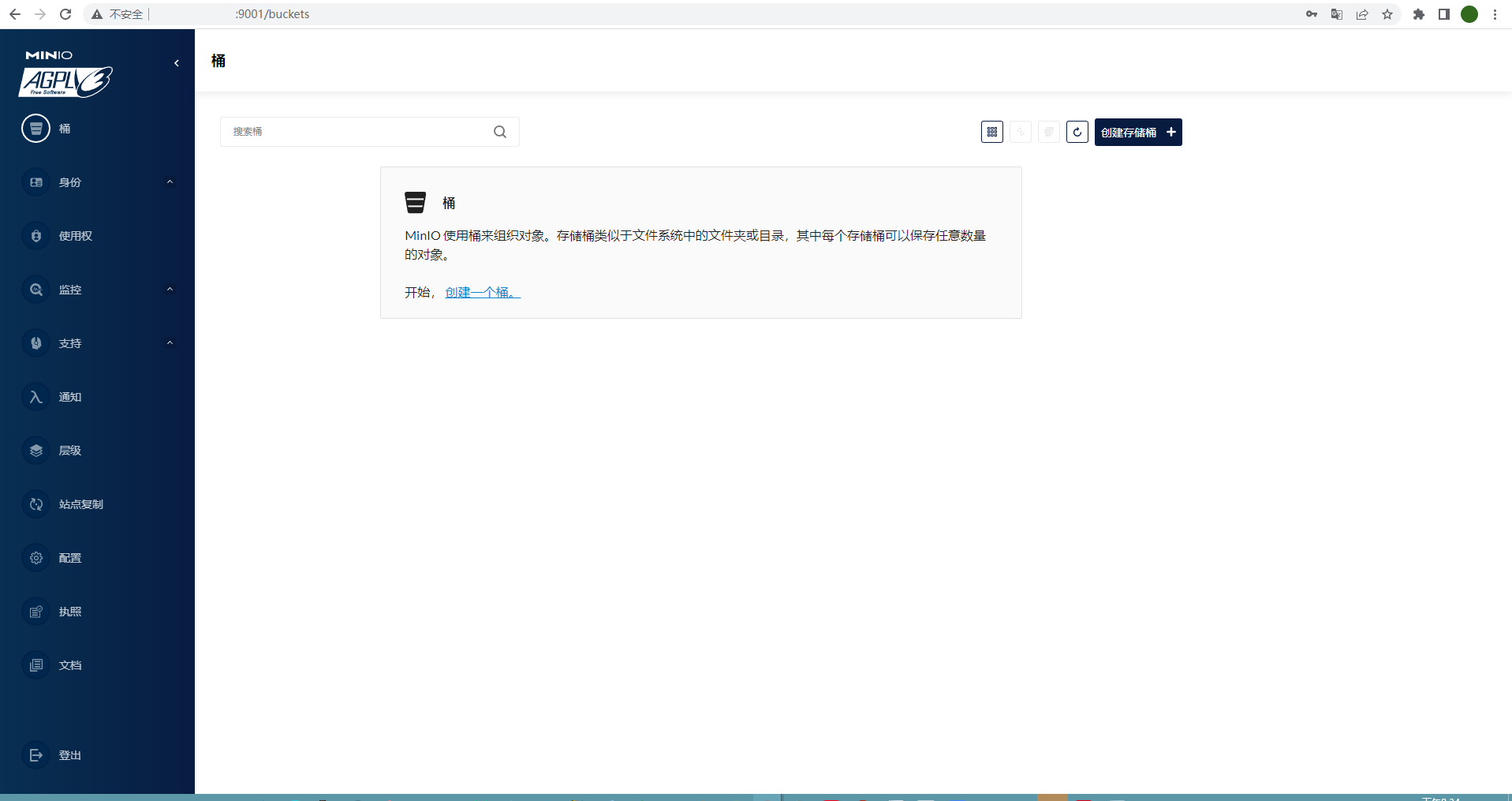Expand the 支持 submenu chevron
This screenshot has height=801, width=1512.
[x=170, y=343]
